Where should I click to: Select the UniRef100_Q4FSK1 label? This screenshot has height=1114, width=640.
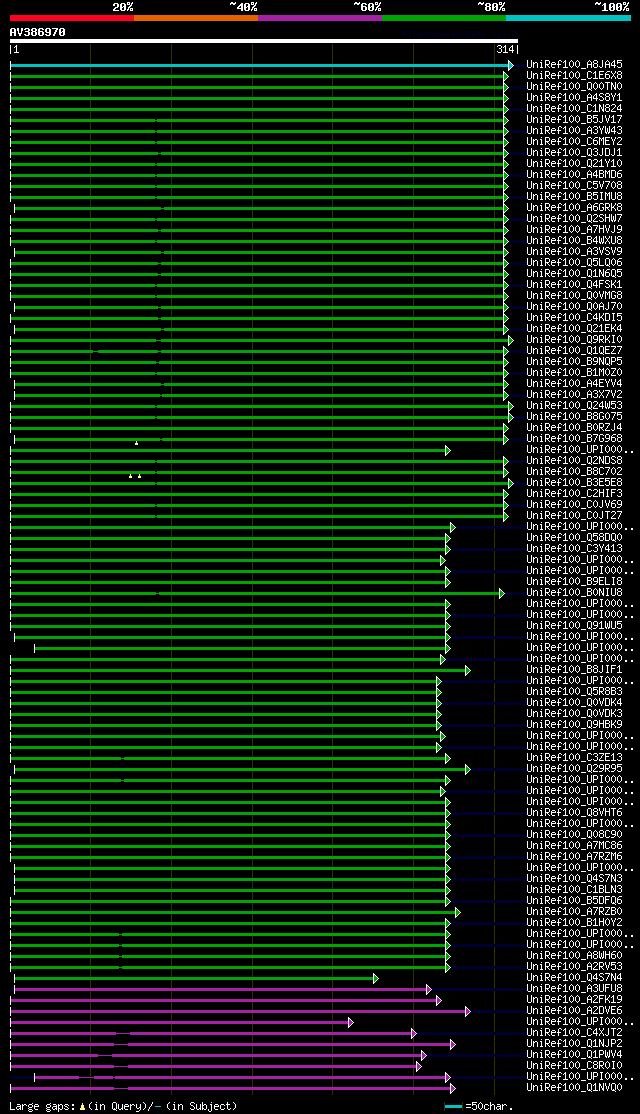coord(575,284)
